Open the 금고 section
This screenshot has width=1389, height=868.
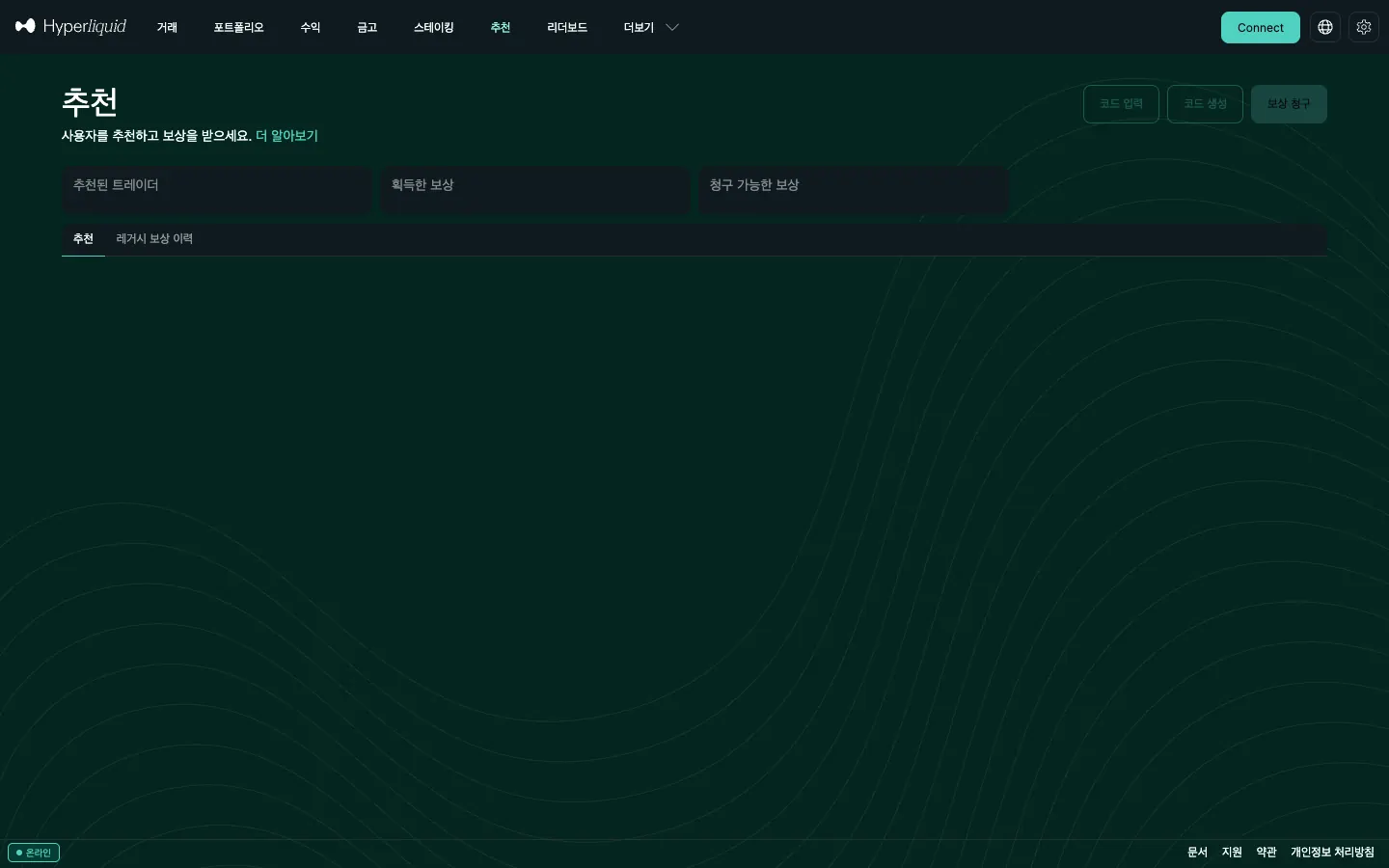coord(367,27)
